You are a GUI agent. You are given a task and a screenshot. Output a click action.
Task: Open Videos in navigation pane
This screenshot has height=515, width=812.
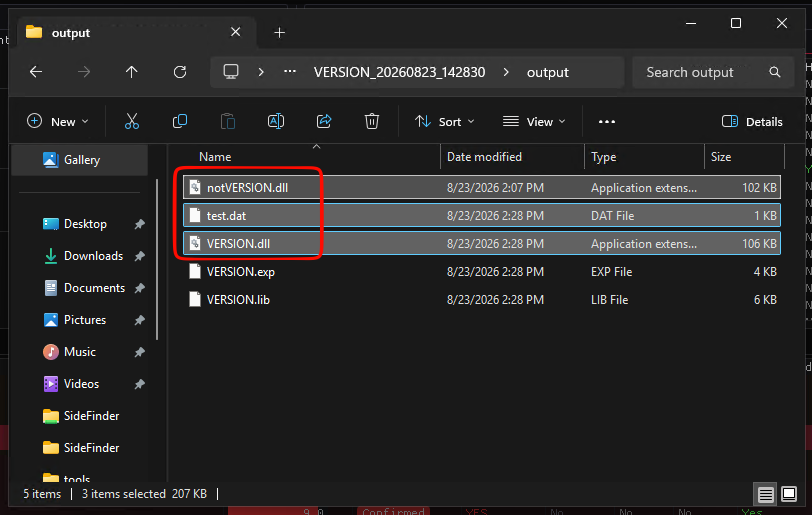coord(81,384)
